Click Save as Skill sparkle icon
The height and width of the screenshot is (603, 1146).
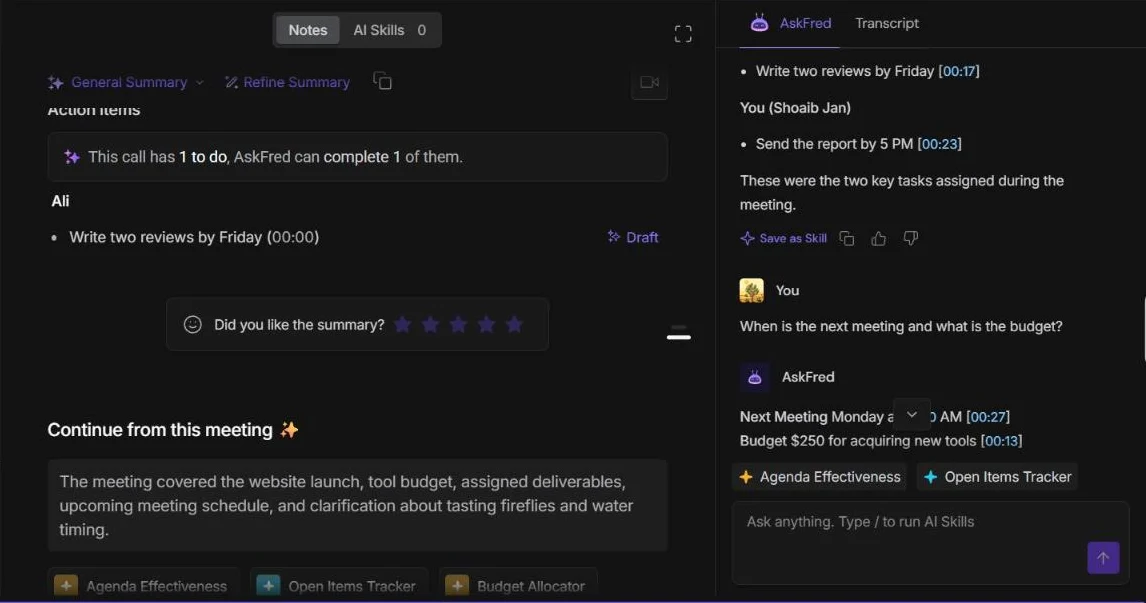tap(747, 238)
